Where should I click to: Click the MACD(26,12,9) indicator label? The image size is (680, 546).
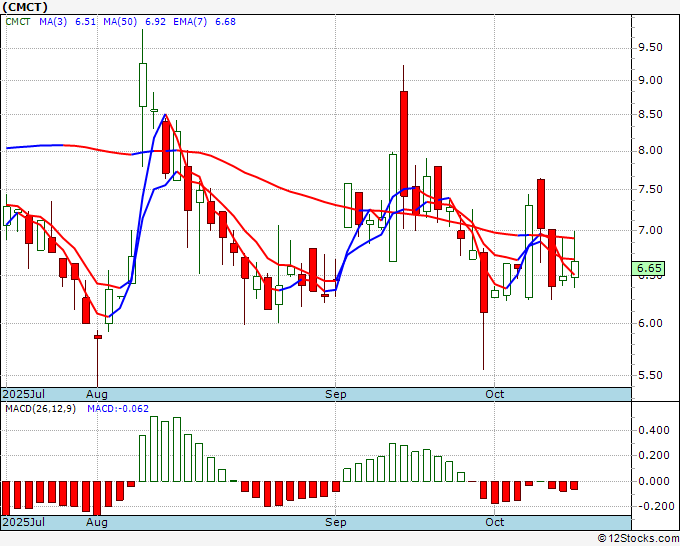pyautogui.click(x=40, y=409)
